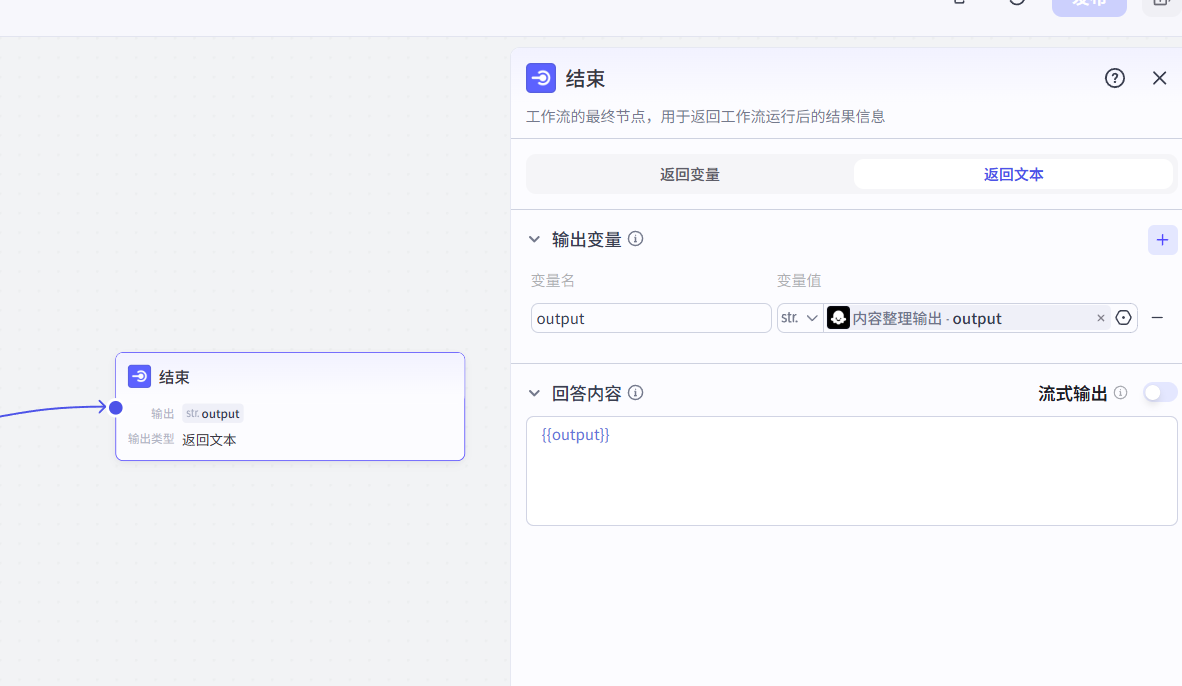1182x686 pixels.
Task: Select the 结束 node on canvas
Action: [x=290, y=406]
